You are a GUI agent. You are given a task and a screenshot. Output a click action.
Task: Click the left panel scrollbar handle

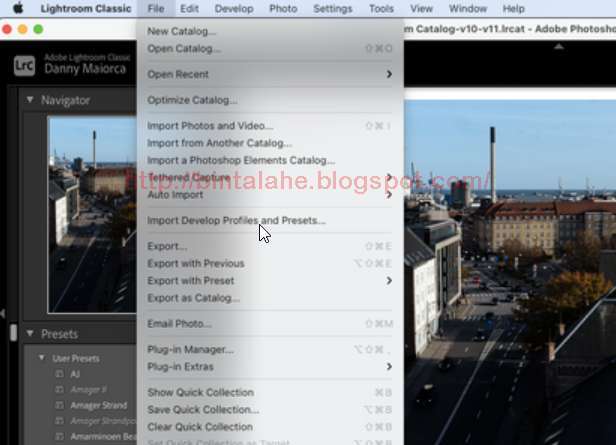click(x=13, y=332)
